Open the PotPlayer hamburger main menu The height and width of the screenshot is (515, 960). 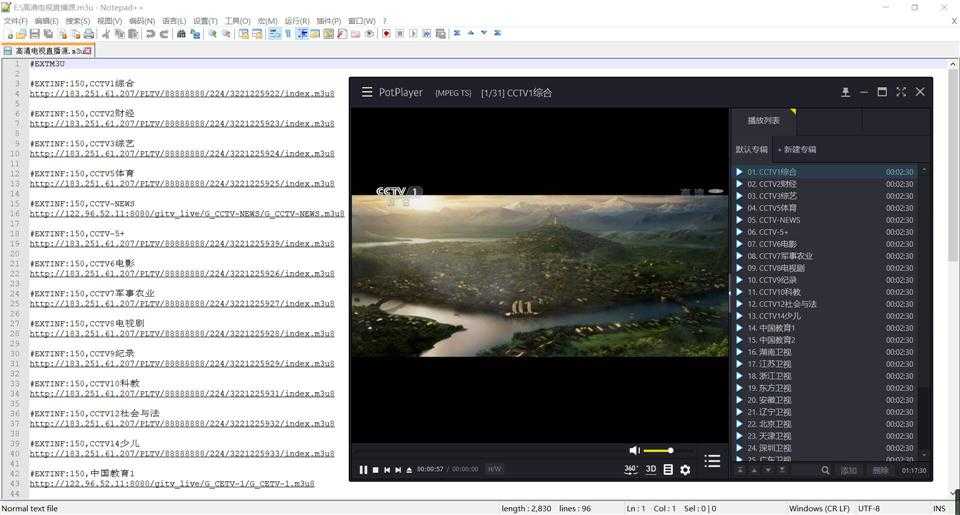point(367,92)
